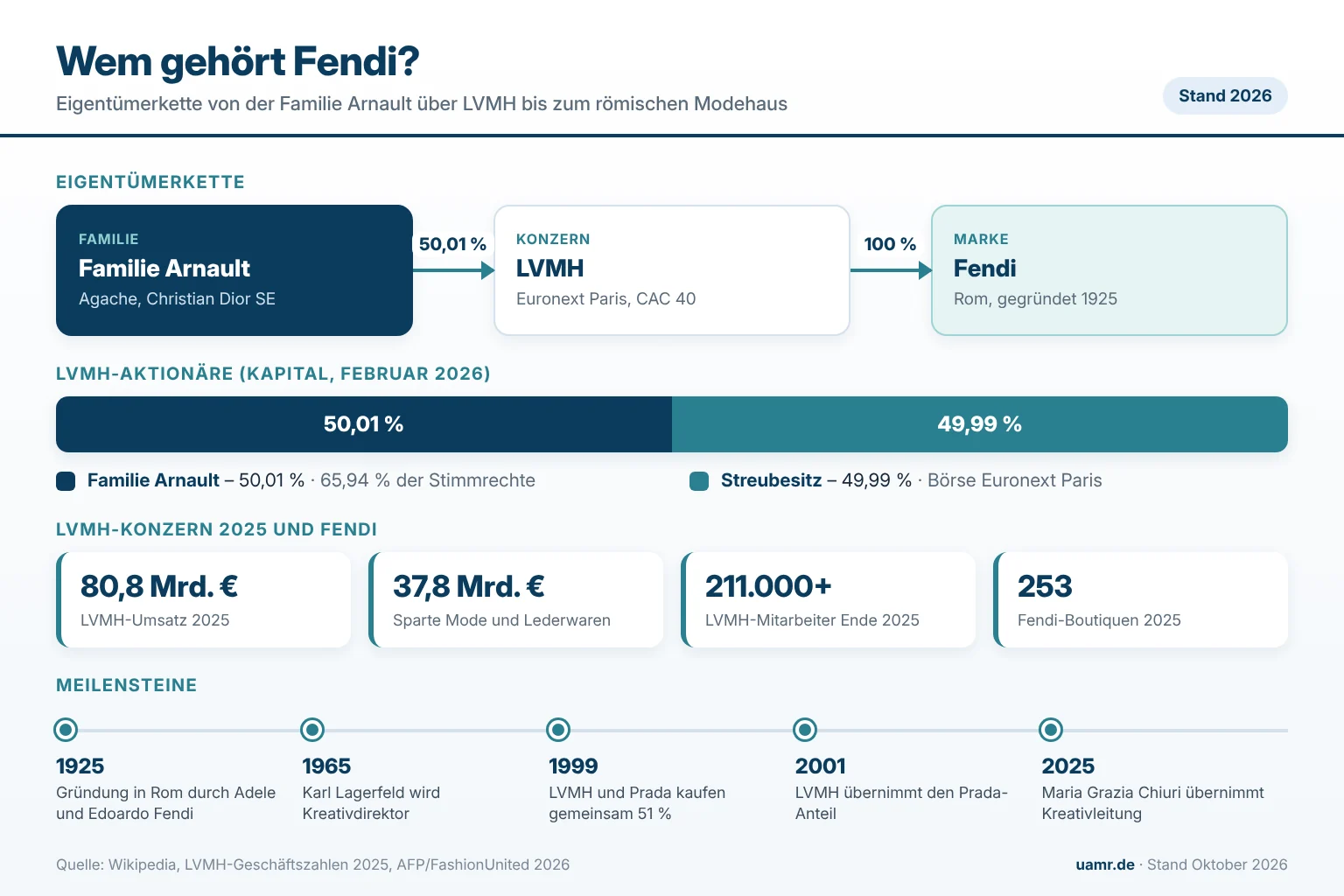This screenshot has height=896, width=1344.
Task: Click 'LVMH und Prada kaufen gemeinsam 51 %' text
Action: pos(637,803)
